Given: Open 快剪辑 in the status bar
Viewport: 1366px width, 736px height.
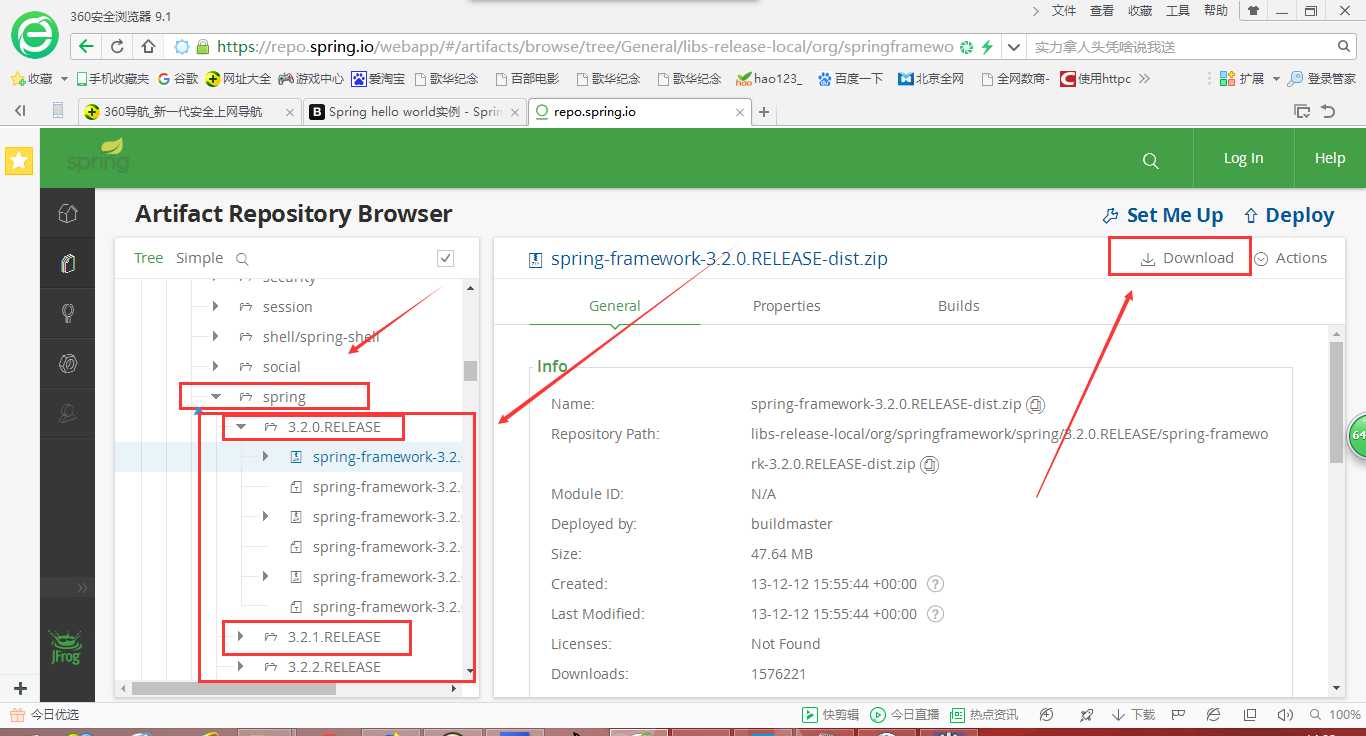Looking at the screenshot, I should coord(830,714).
